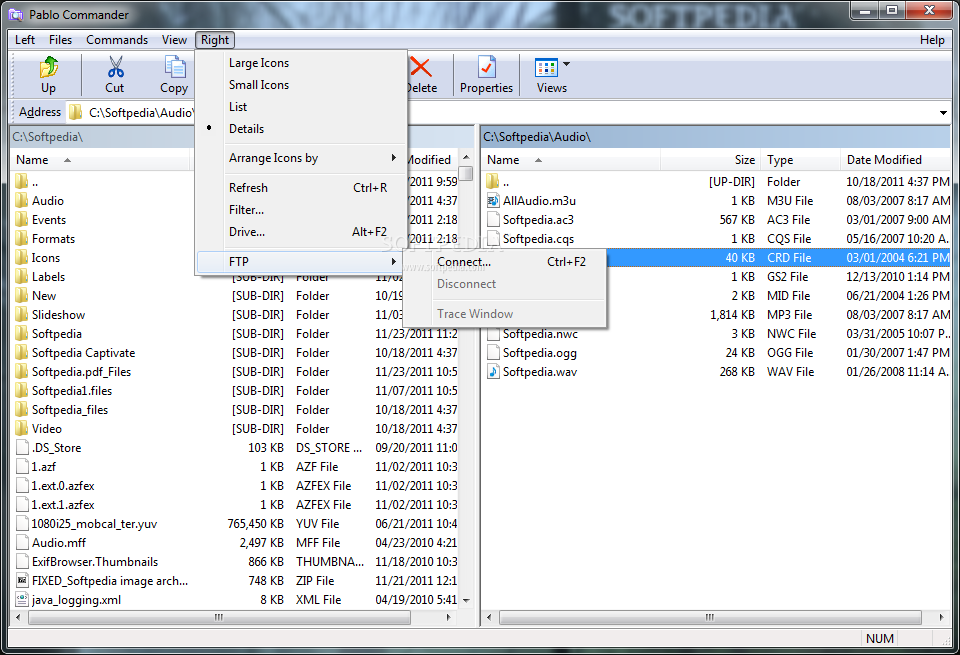
Task: Open the Address bar dropdown arrow
Action: (x=943, y=113)
